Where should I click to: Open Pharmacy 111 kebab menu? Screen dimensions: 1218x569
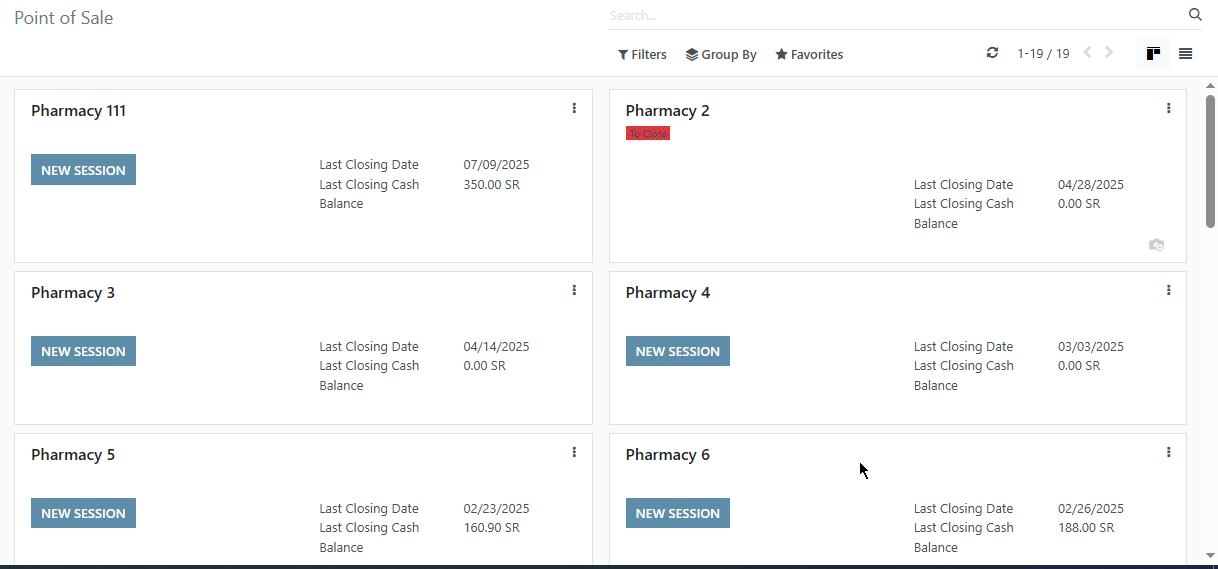pyautogui.click(x=574, y=108)
